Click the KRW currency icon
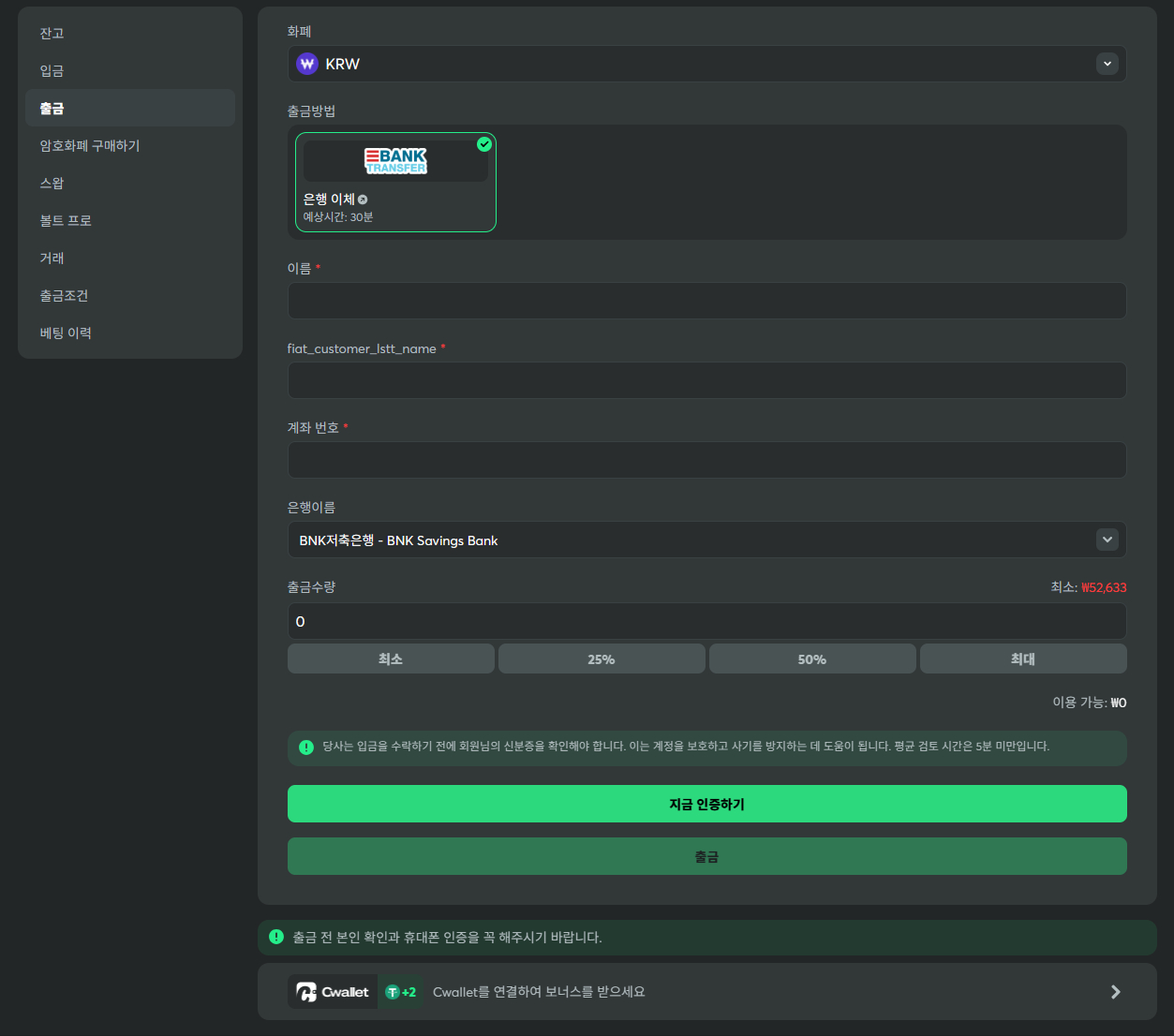The height and width of the screenshot is (1036, 1174). coord(307,64)
